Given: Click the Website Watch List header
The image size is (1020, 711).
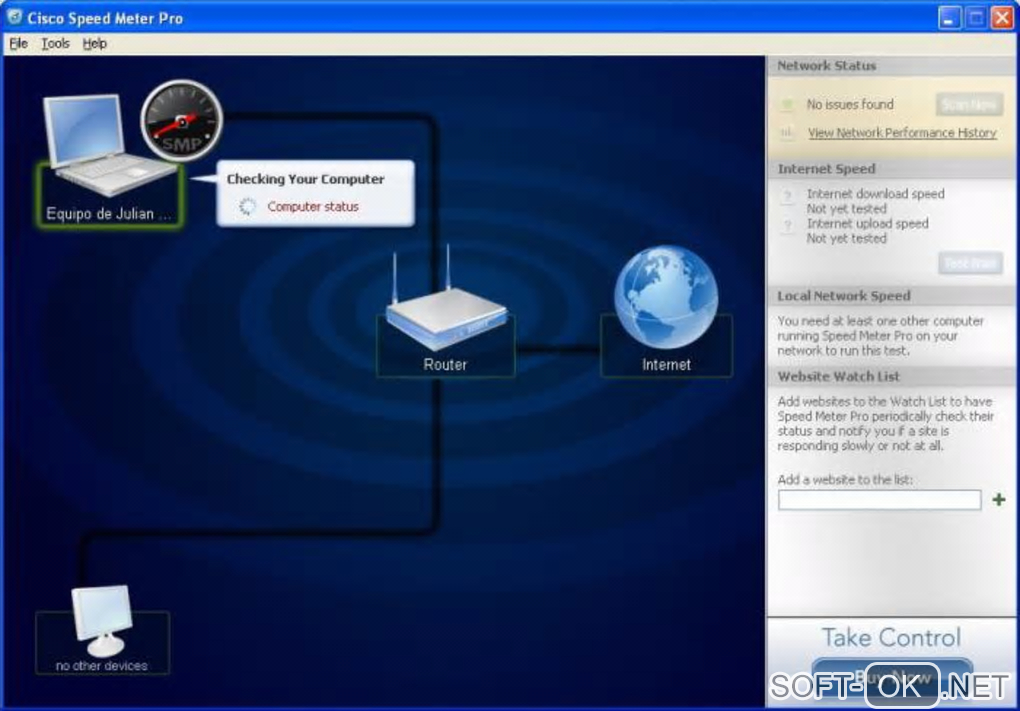Looking at the screenshot, I should point(839,377).
